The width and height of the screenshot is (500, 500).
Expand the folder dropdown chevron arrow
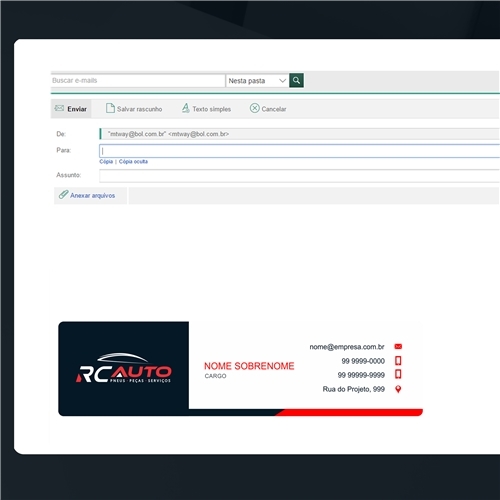coord(282,81)
